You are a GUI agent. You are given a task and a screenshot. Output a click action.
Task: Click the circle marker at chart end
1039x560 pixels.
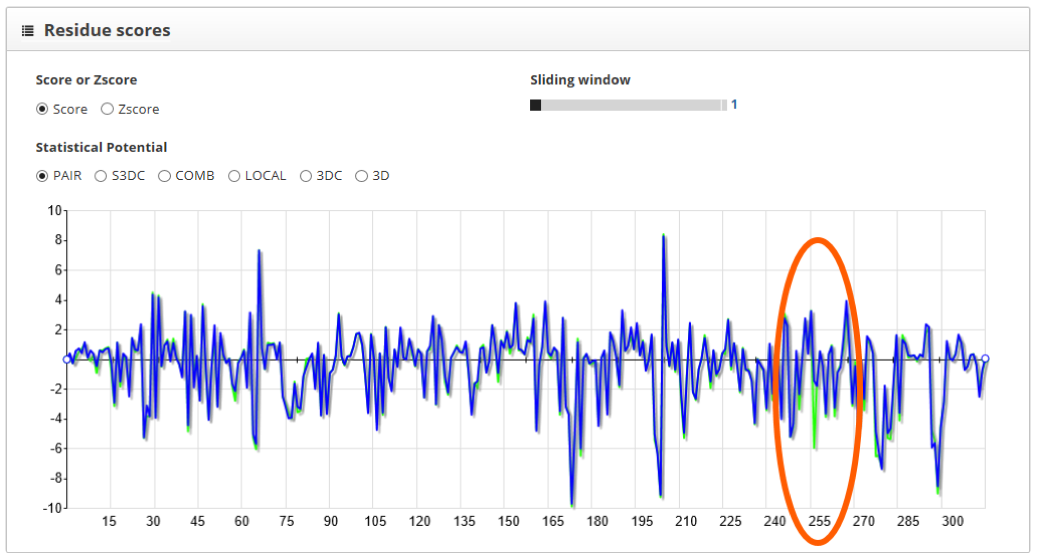[x=985, y=359]
